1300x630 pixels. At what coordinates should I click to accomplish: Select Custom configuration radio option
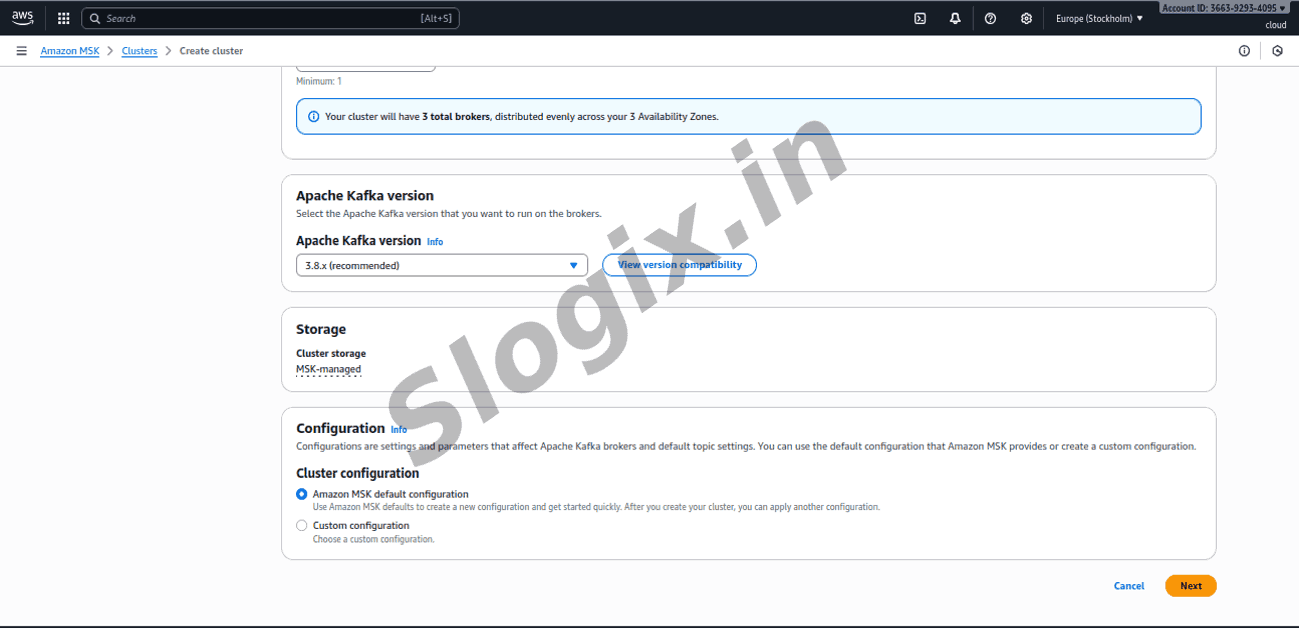(302, 525)
